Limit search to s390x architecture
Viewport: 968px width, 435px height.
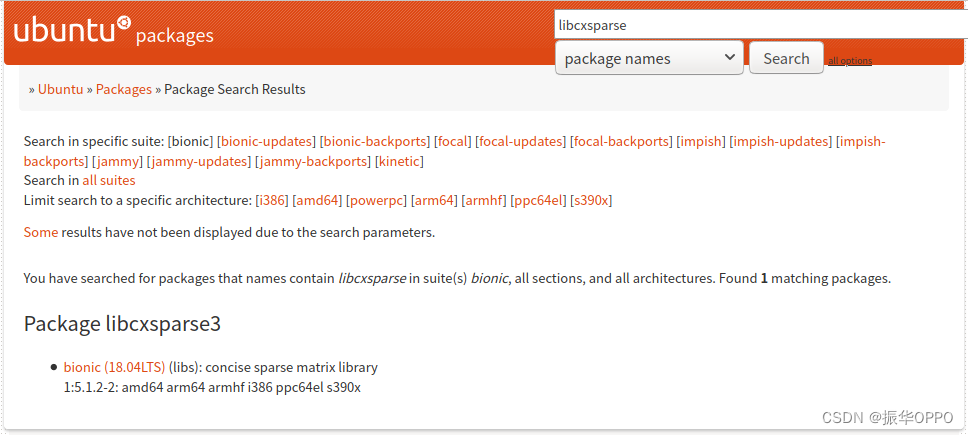click(591, 201)
